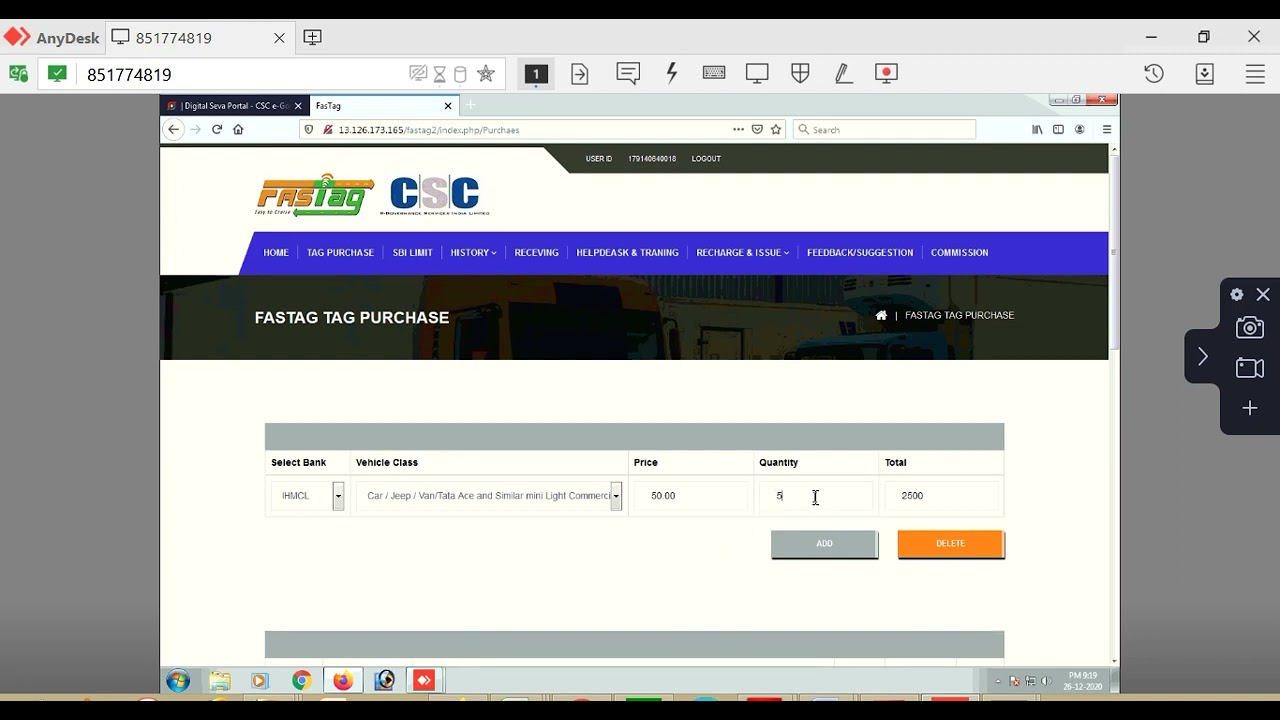Click the CSC logo
This screenshot has height=720, width=1280.
click(x=434, y=196)
